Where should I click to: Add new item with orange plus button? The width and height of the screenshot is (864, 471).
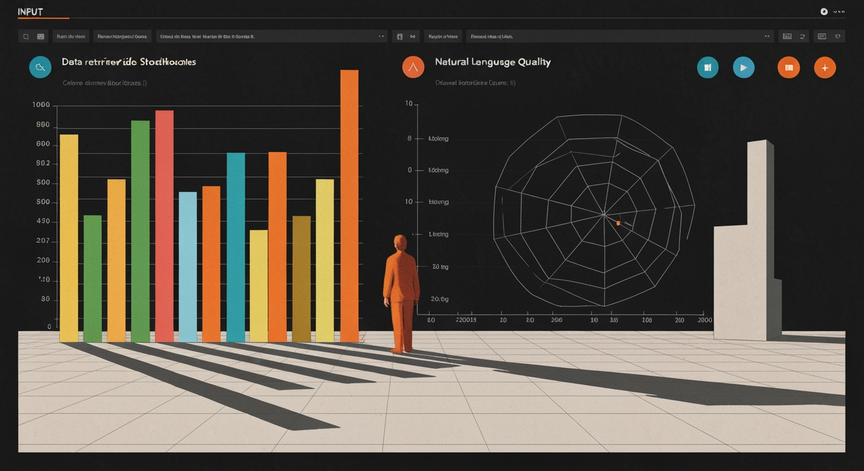(x=825, y=67)
